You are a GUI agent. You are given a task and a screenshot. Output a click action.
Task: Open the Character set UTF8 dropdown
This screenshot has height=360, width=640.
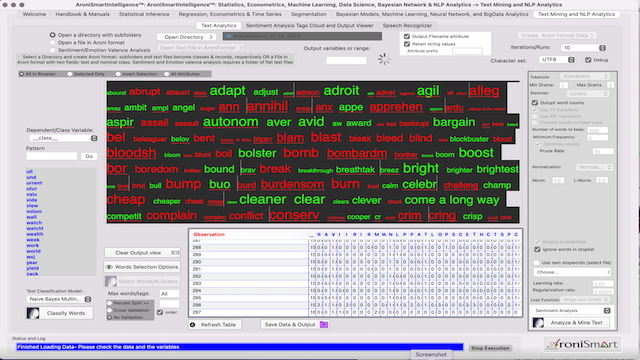pos(557,60)
